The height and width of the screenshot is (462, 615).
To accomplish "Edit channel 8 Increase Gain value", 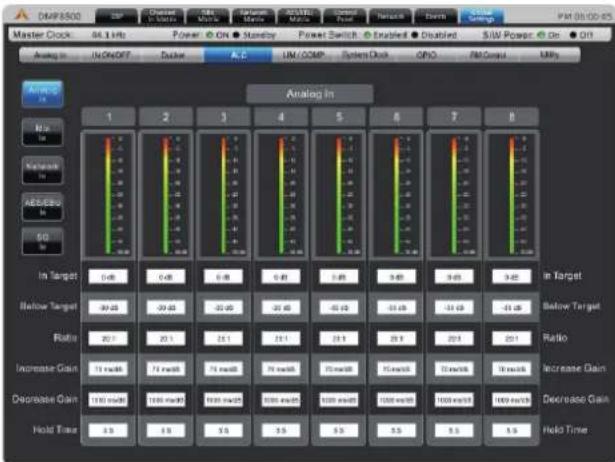I will pos(512,369).
